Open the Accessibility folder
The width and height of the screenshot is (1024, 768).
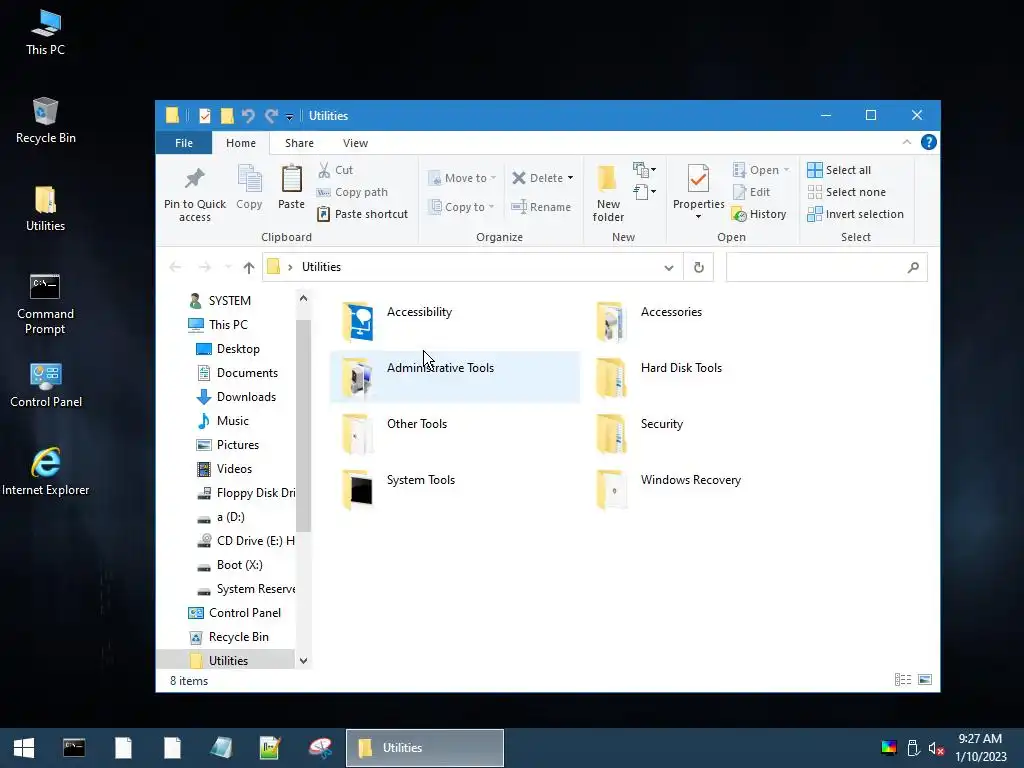click(x=397, y=321)
